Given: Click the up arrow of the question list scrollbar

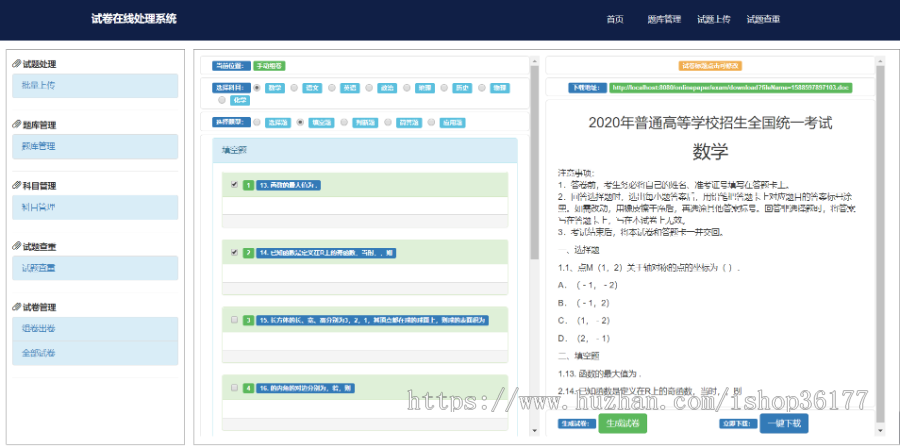Looking at the screenshot, I should coord(534,61).
